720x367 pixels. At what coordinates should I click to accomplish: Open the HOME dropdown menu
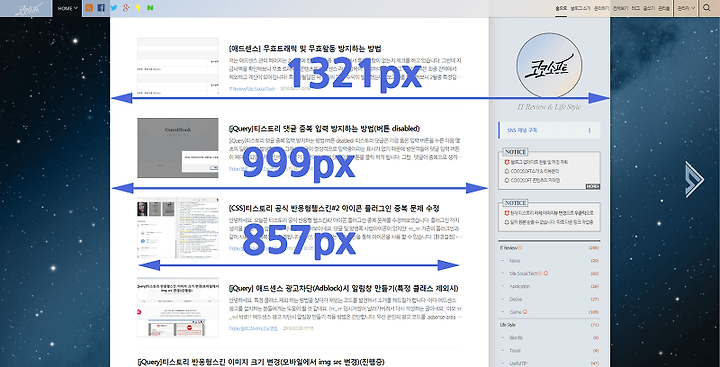(x=68, y=8)
